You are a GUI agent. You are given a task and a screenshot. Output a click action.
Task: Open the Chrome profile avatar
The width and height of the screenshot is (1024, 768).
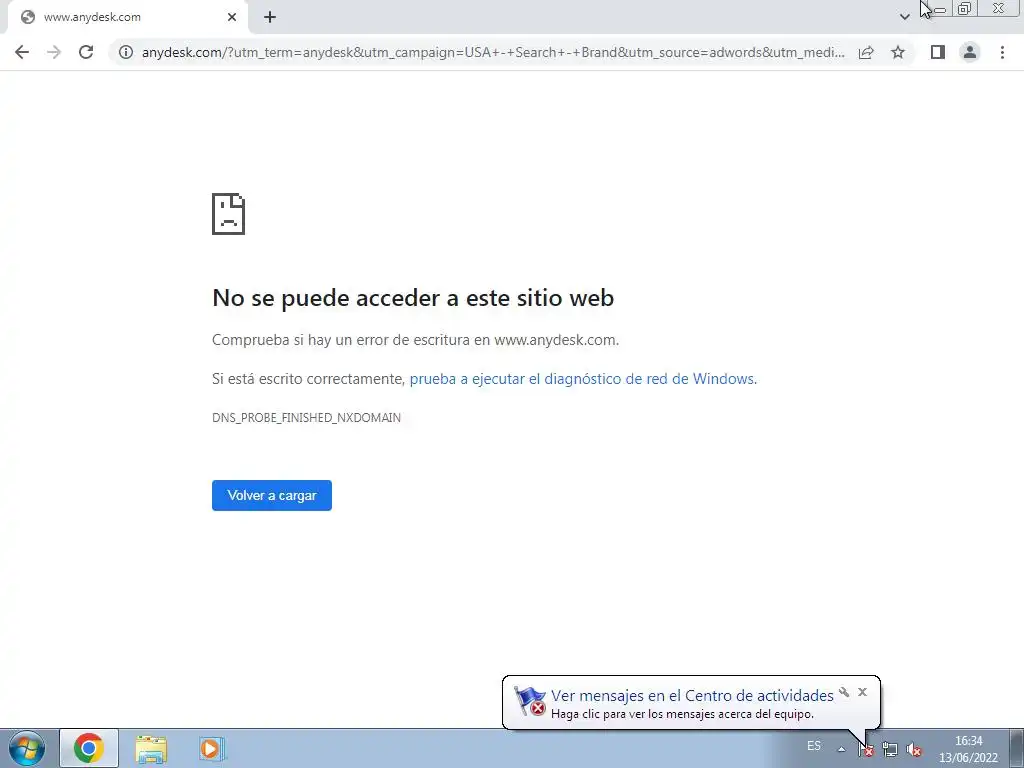pyautogui.click(x=970, y=52)
